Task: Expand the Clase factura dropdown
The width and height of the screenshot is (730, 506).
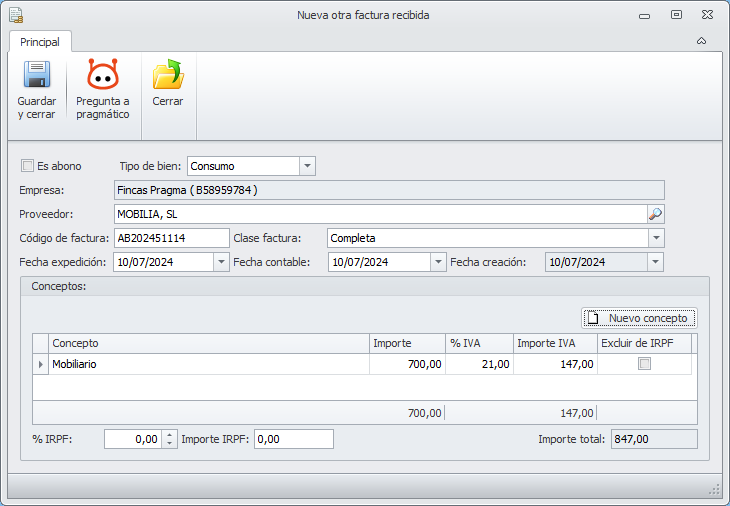Action: coord(656,238)
